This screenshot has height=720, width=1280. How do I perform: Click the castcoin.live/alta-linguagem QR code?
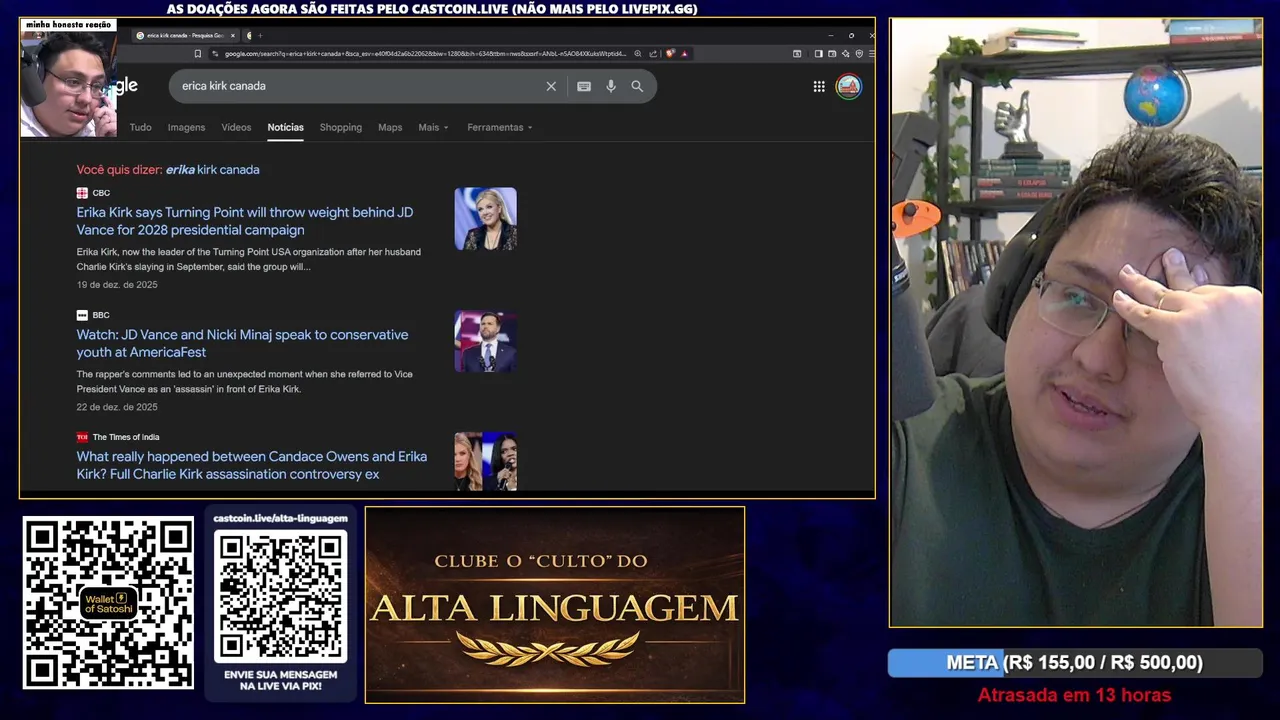tap(281, 596)
